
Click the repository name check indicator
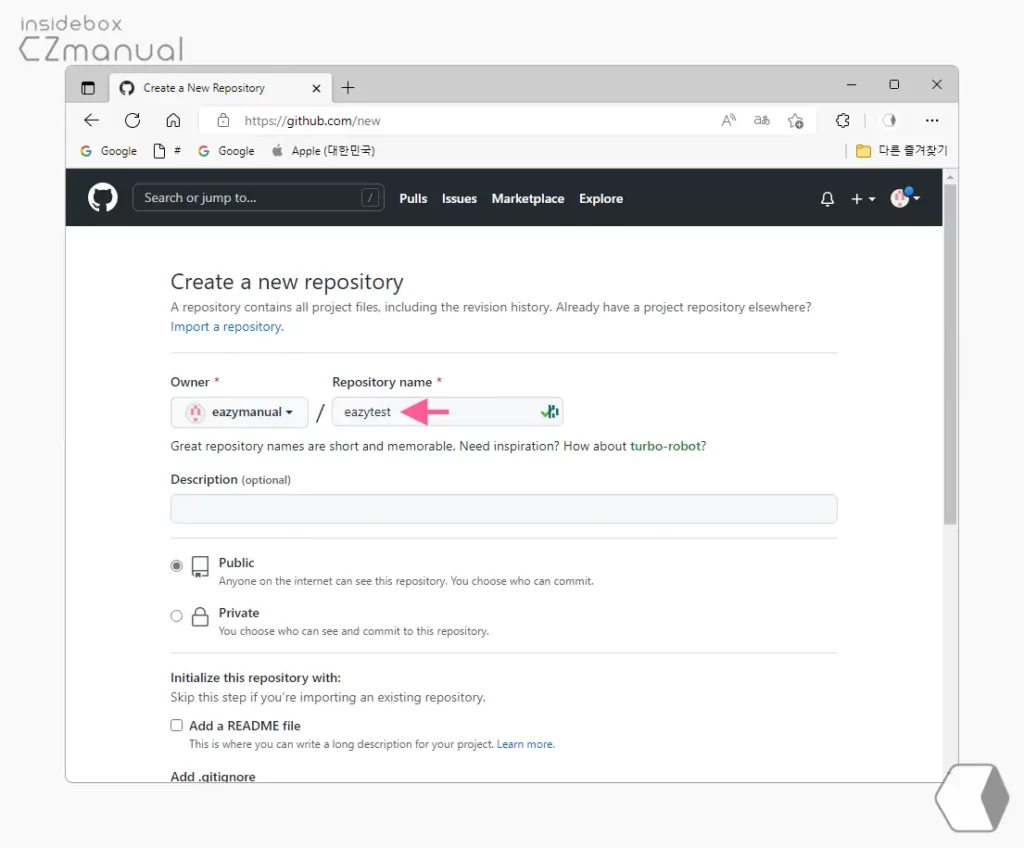click(x=548, y=411)
